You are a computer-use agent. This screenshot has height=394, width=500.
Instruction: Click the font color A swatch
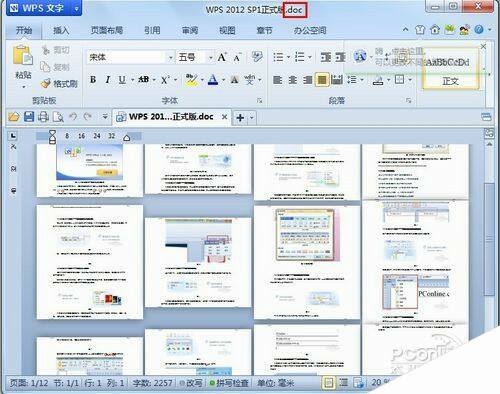click(x=213, y=80)
